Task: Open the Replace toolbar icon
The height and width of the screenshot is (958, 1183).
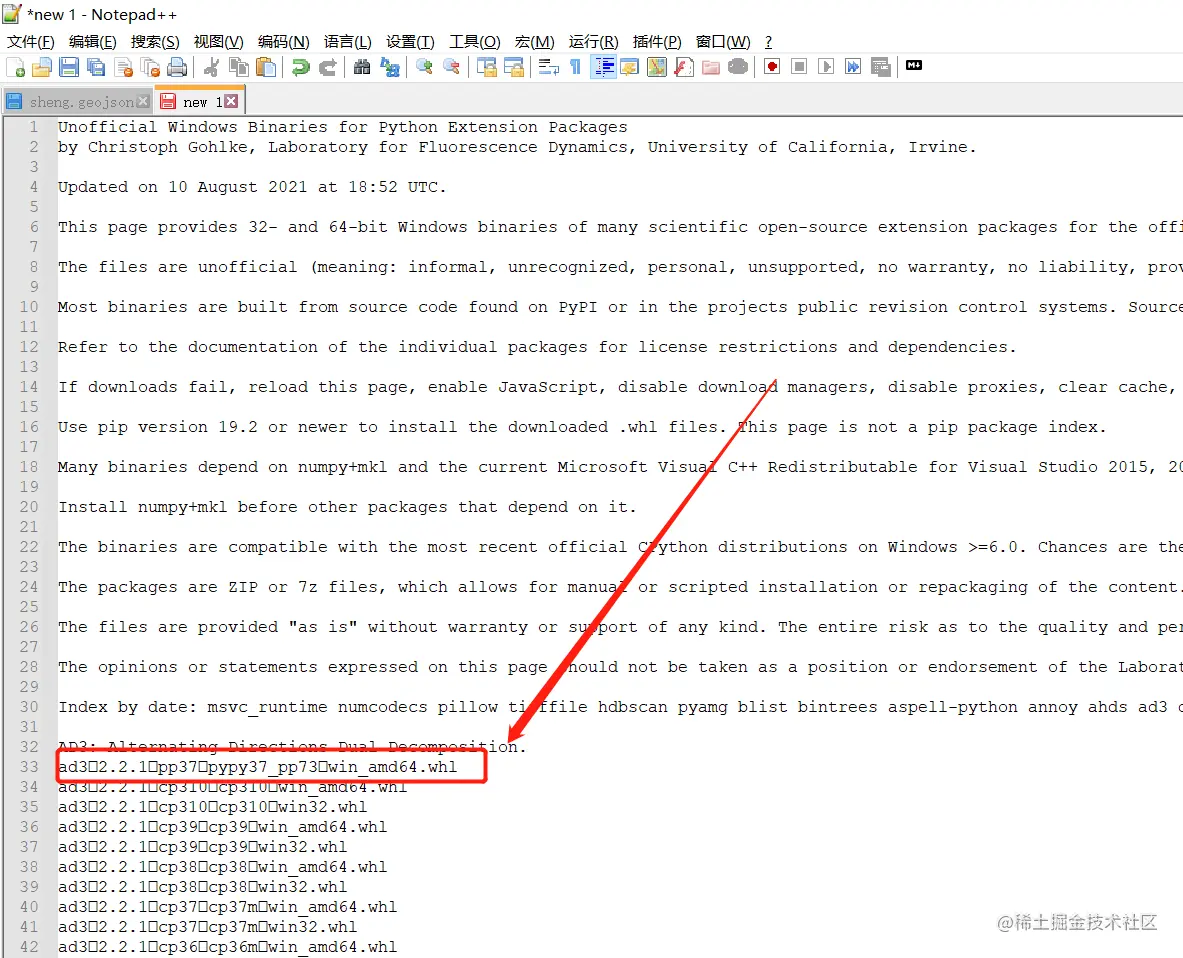Action: point(389,67)
